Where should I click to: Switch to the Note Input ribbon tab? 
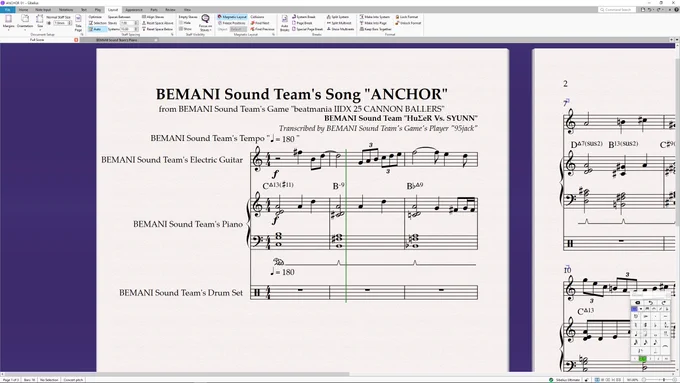click(43, 10)
